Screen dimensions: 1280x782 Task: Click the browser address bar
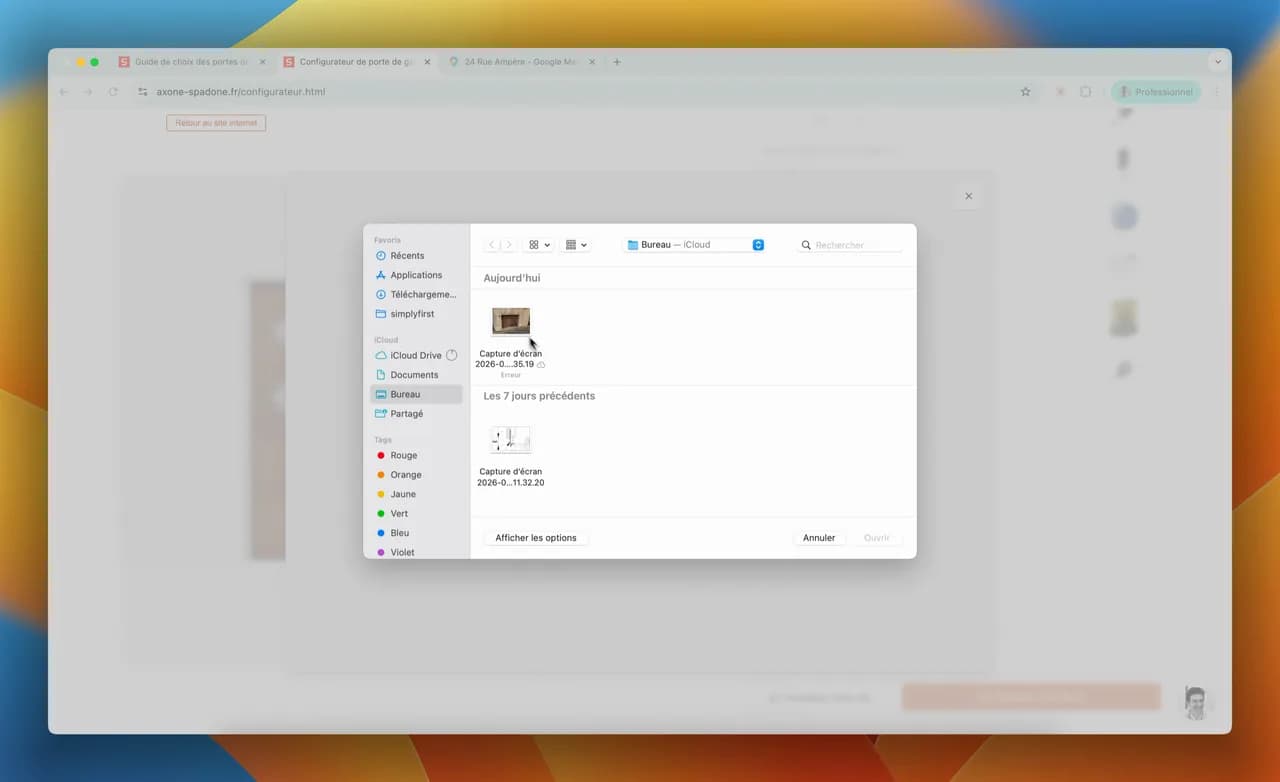pos(585,92)
